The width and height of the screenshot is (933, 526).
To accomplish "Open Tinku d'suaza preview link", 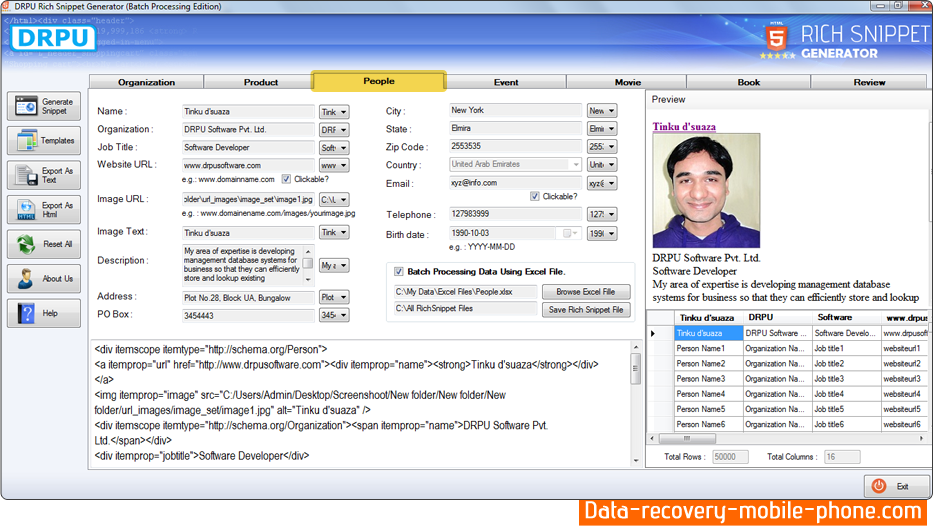I will [x=684, y=126].
